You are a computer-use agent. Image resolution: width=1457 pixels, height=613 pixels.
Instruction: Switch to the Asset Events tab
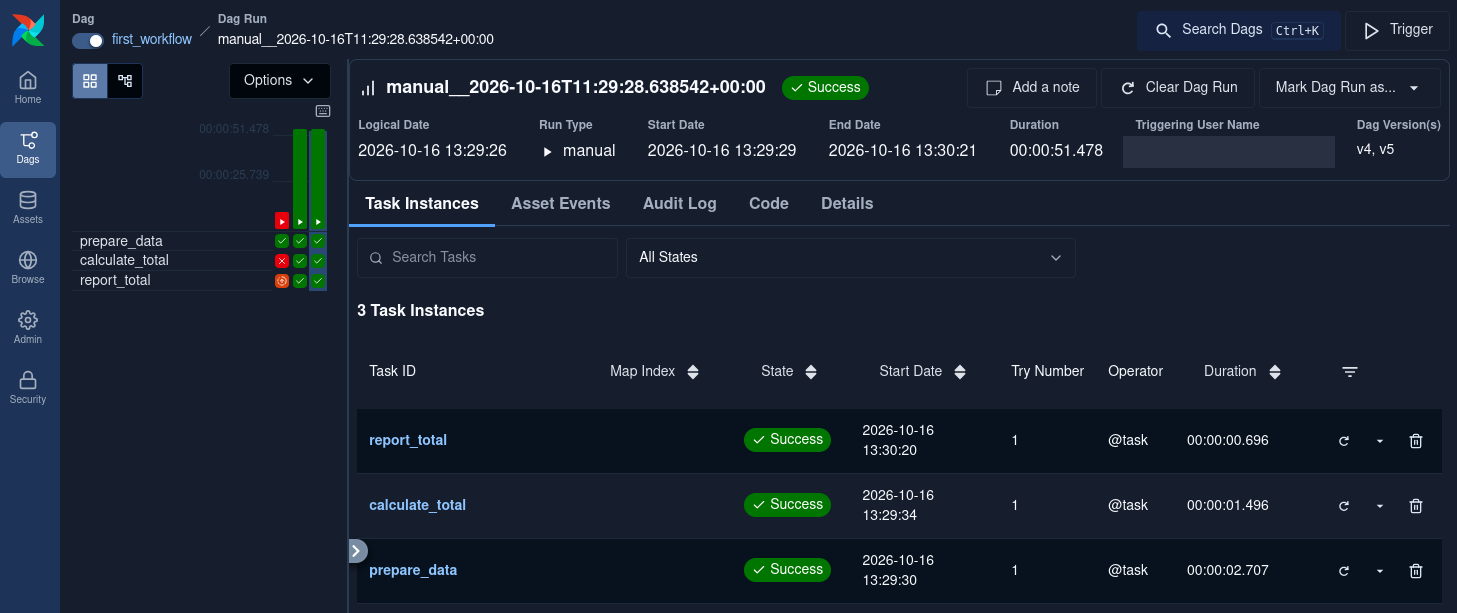tap(561, 204)
